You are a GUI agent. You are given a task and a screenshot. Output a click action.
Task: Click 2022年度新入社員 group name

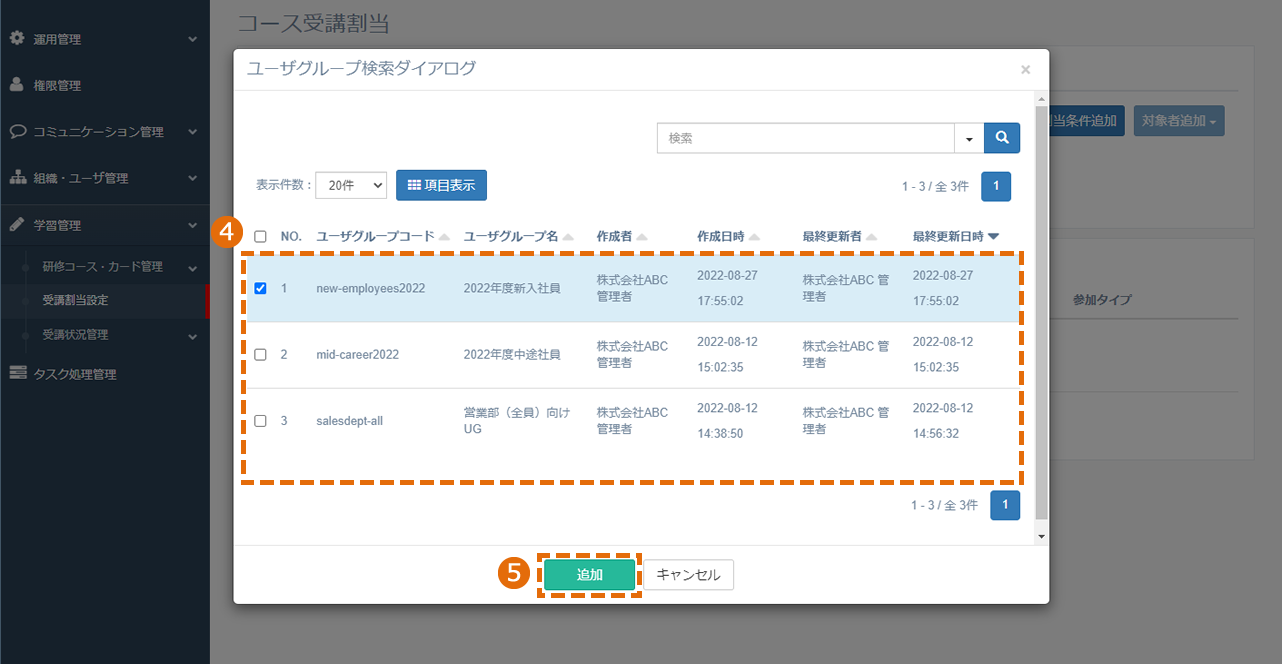tap(512, 288)
